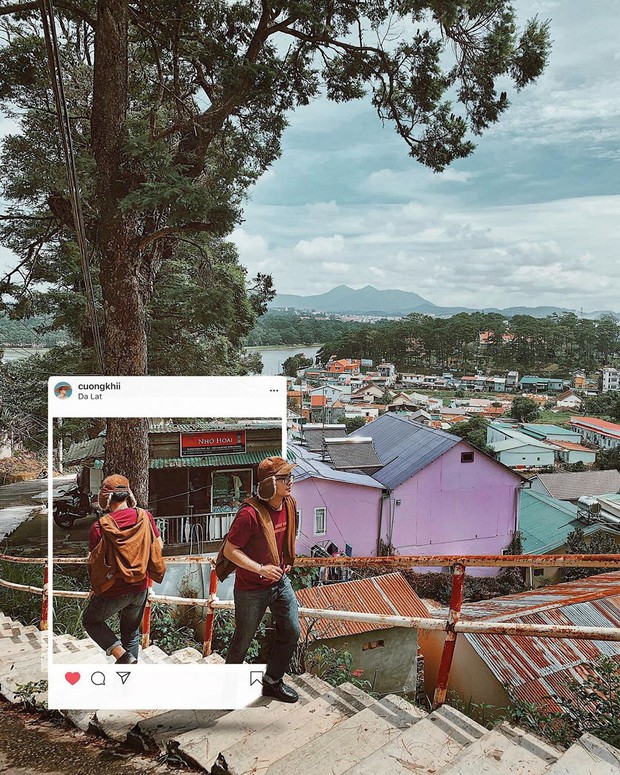Open the cuongkhii profile avatar
The image size is (620, 775).
pos(63,390)
